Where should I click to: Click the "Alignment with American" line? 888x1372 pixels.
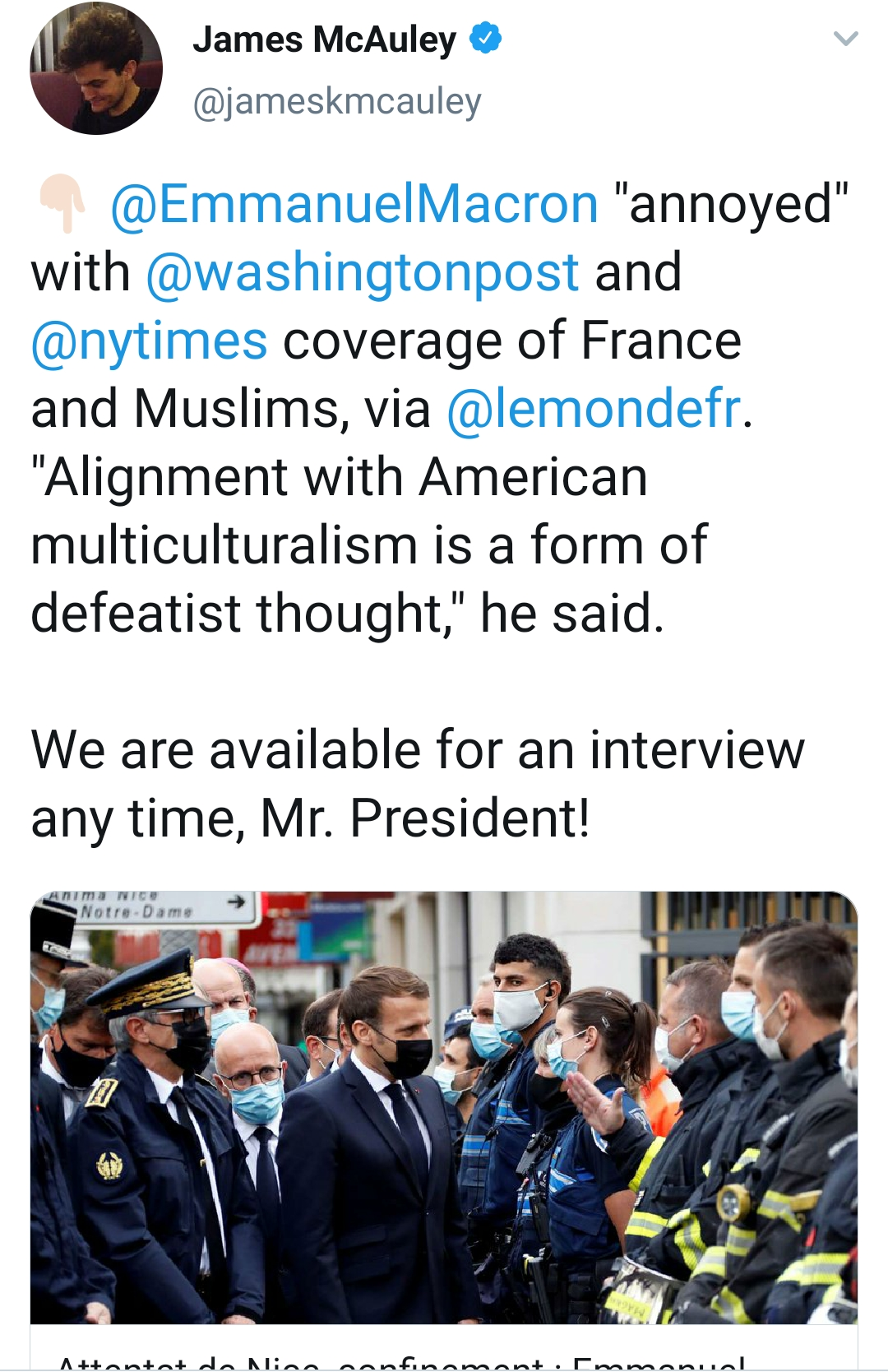[340, 477]
